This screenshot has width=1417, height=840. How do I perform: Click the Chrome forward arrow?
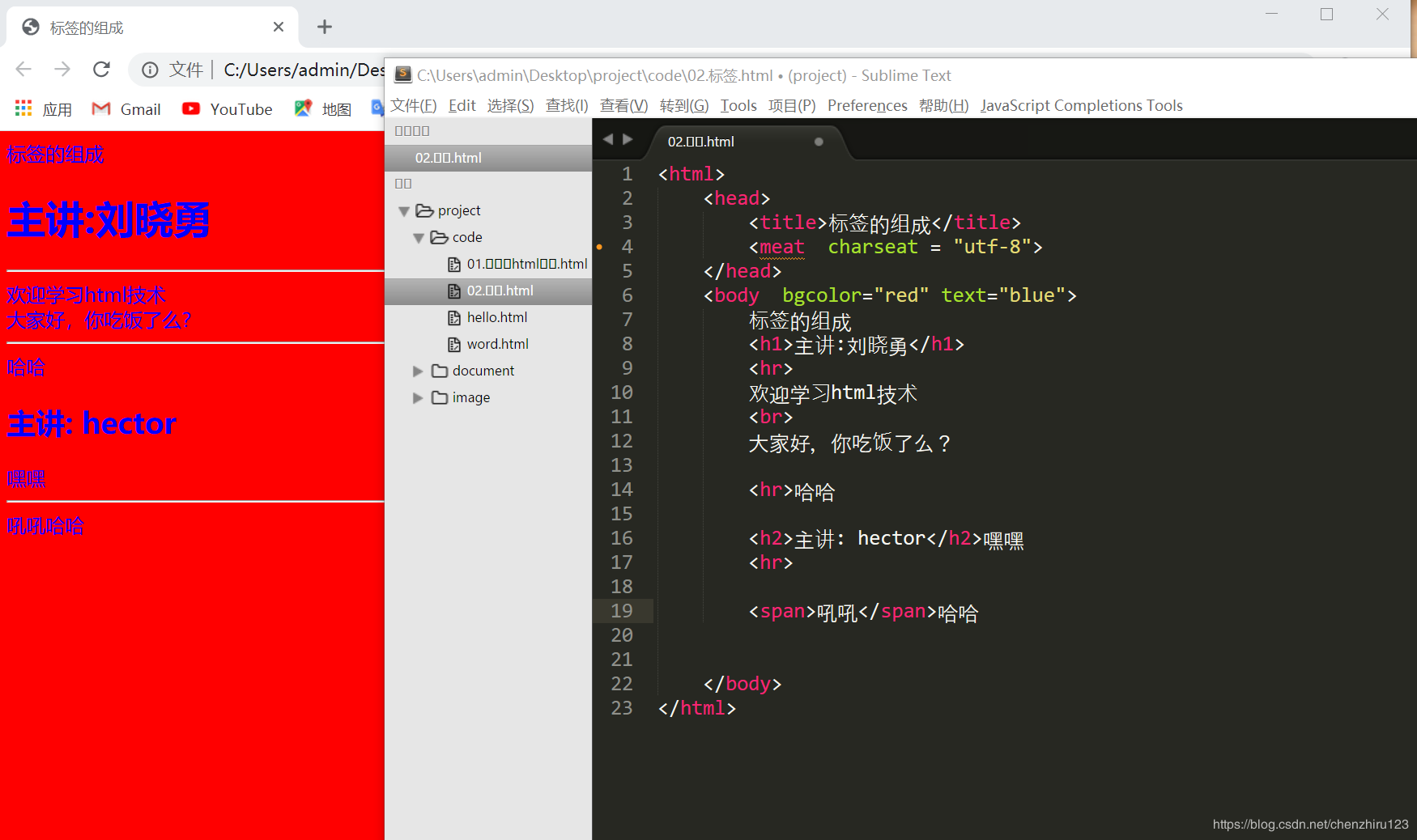click(62, 70)
